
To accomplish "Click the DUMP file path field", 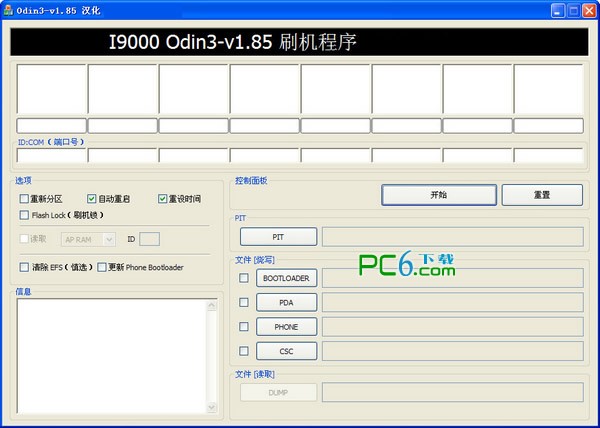I will coord(453,392).
